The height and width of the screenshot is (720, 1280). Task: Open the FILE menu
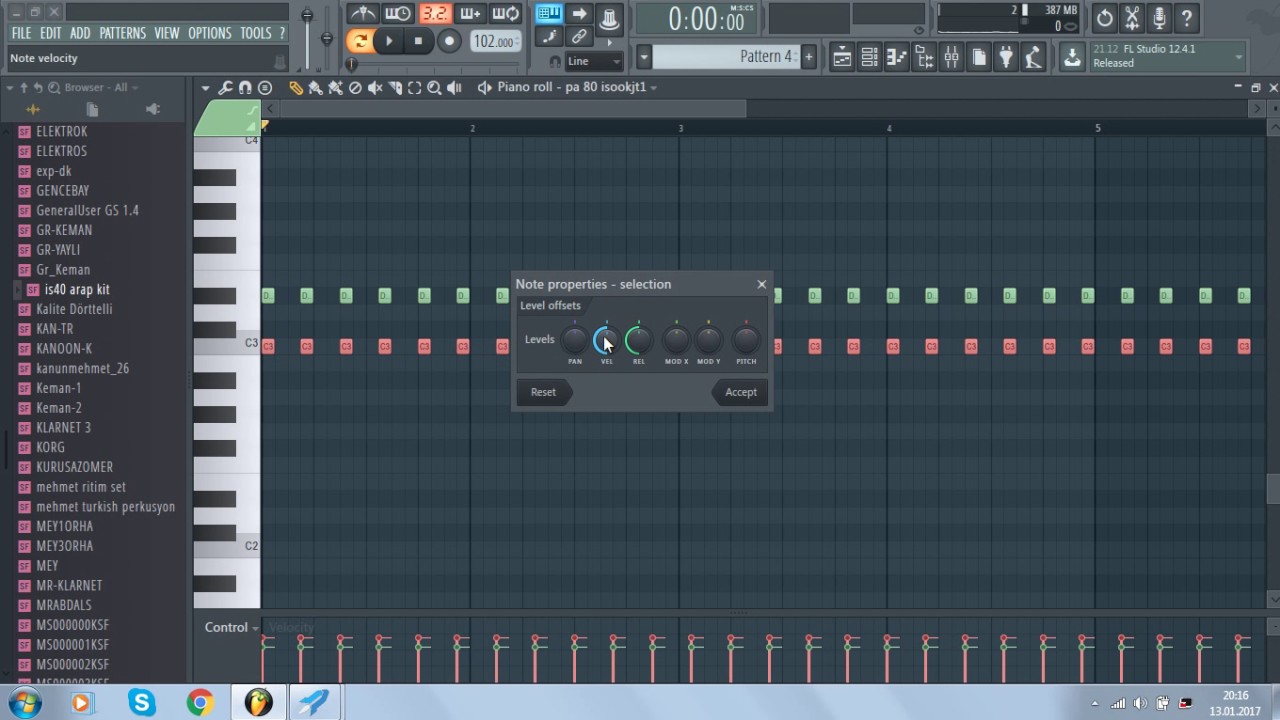coord(21,33)
